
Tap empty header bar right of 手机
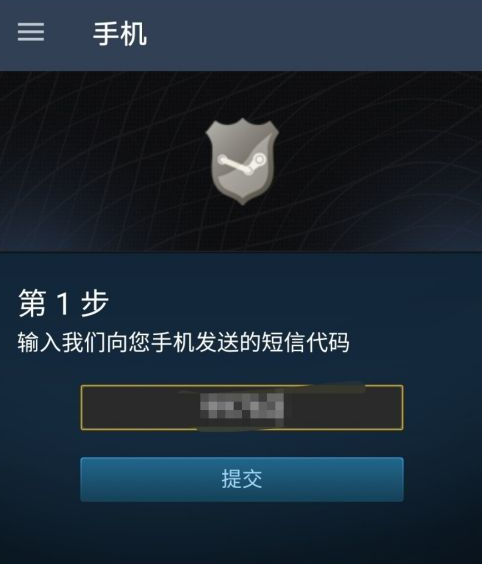click(313, 34)
